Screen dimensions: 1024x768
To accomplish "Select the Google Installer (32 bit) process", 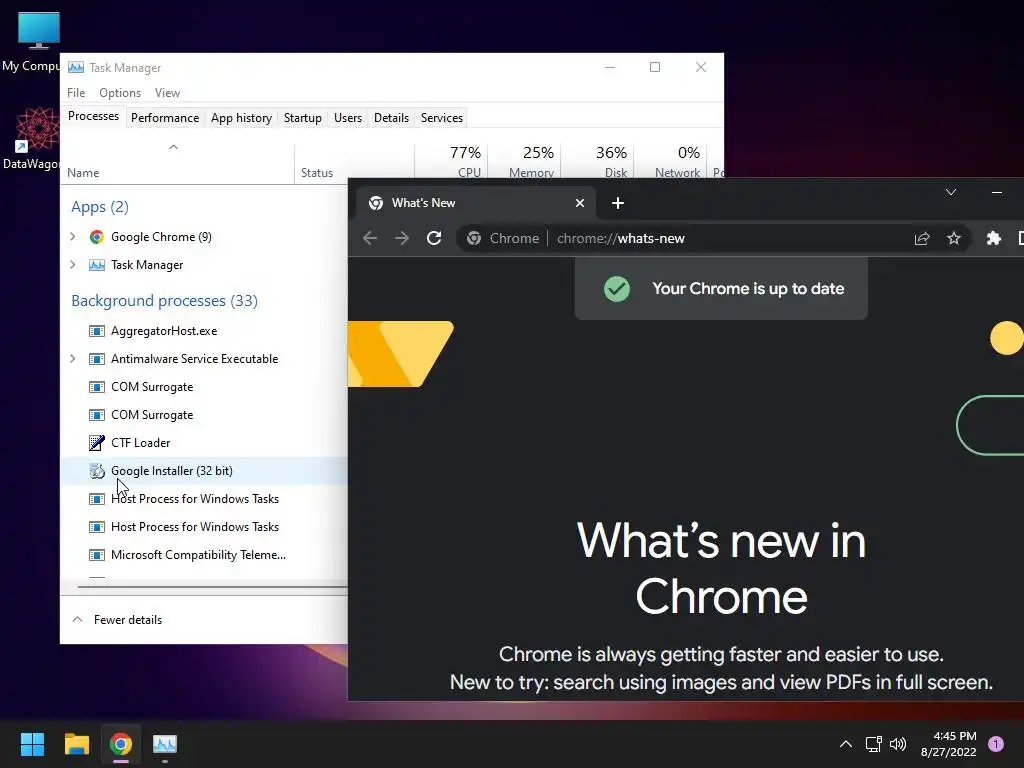I will [x=204, y=471].
